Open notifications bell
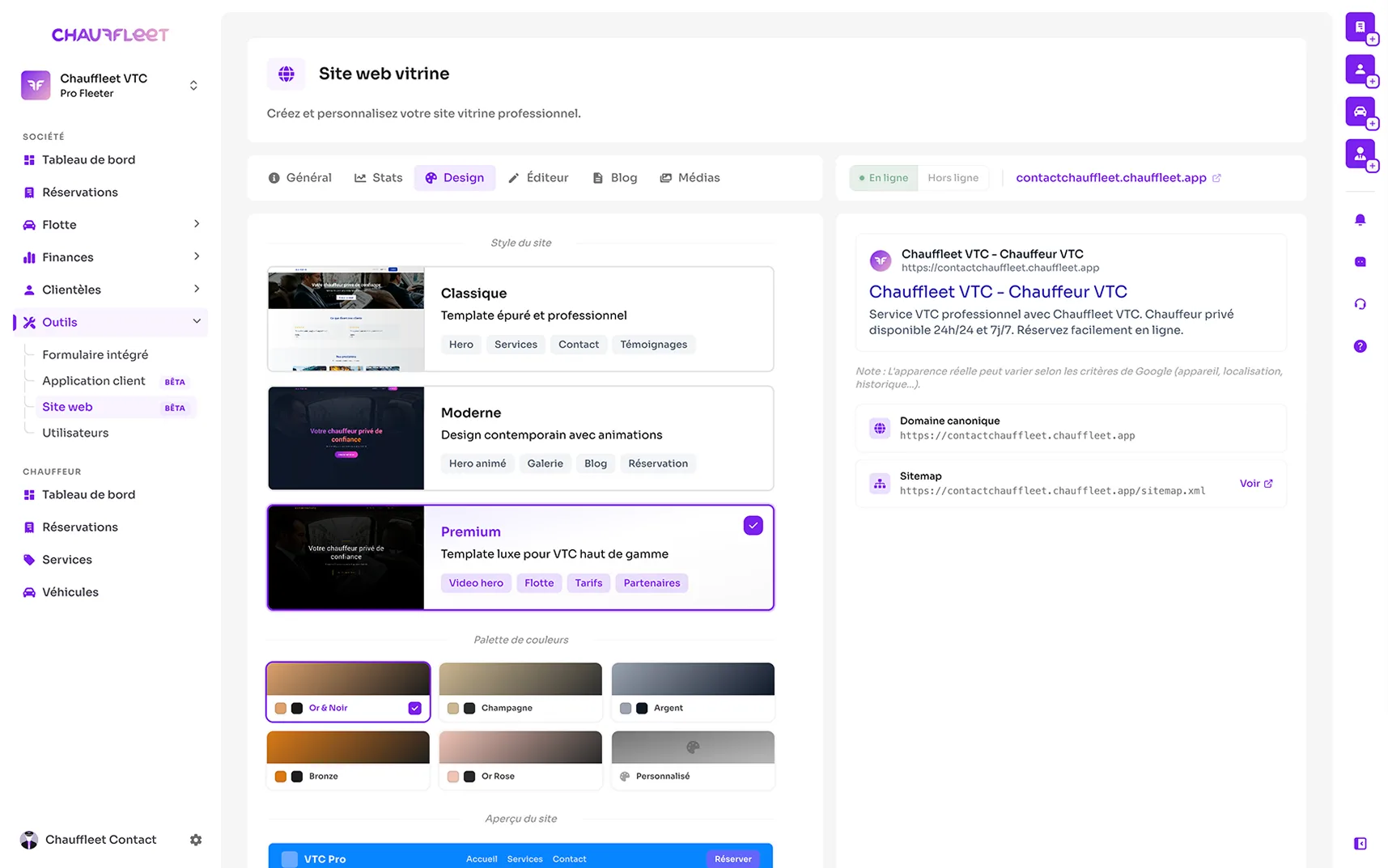This screenshot has height=868, width=1388. 1360,220
